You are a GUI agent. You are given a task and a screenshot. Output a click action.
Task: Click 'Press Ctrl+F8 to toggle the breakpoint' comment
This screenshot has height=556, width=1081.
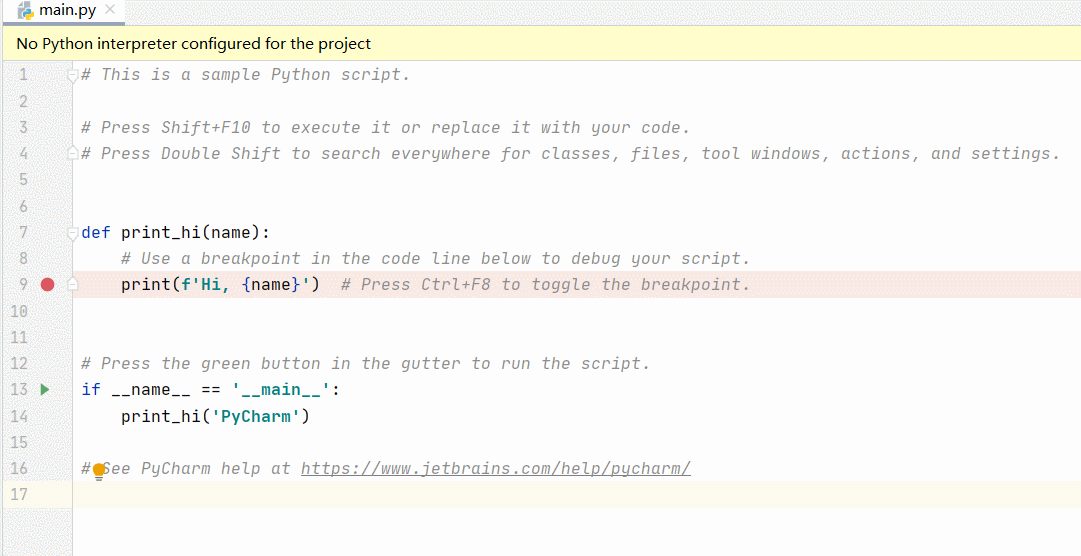click(545, 284)
